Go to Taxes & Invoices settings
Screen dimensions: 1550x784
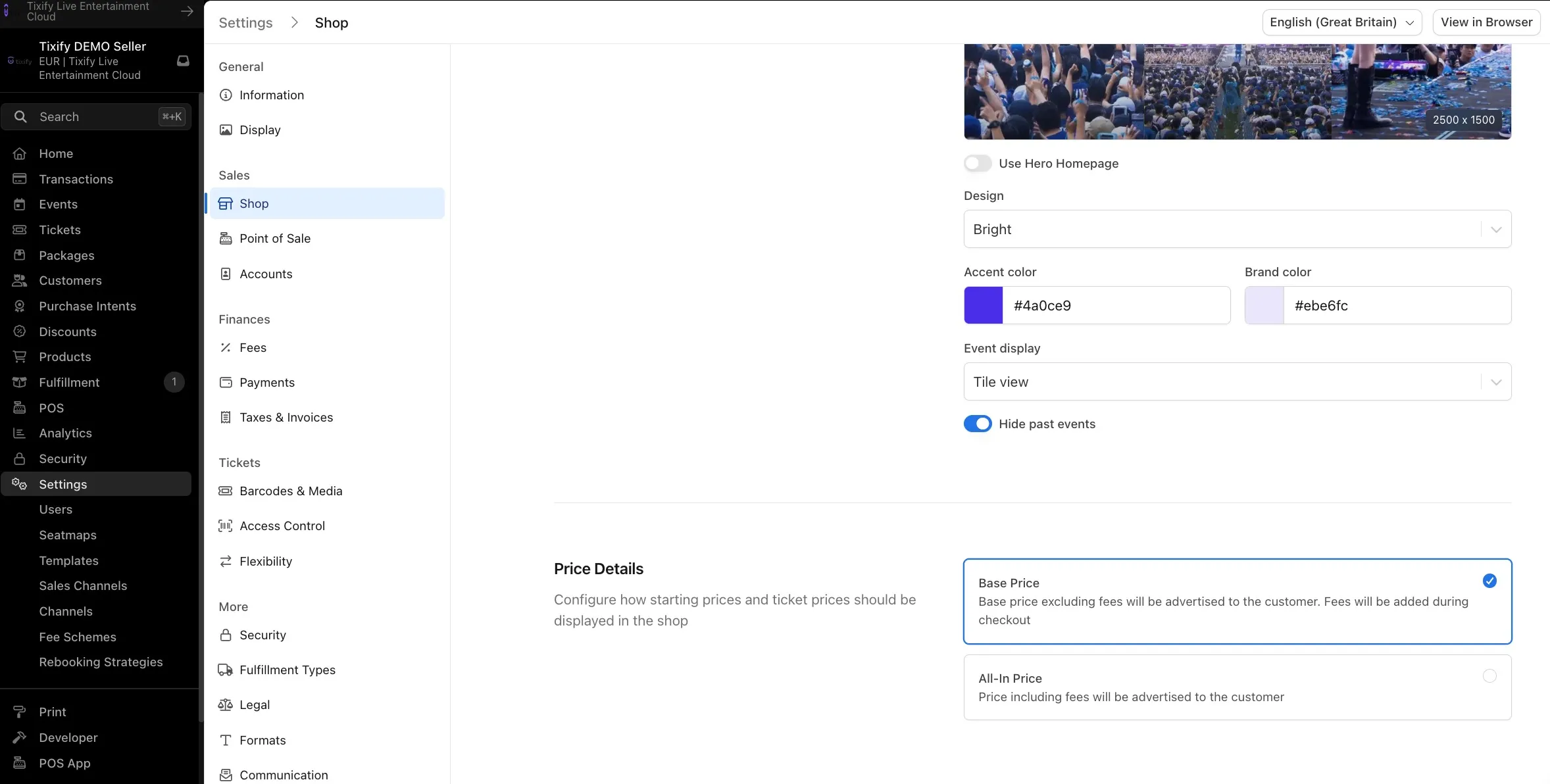point(286,417)
